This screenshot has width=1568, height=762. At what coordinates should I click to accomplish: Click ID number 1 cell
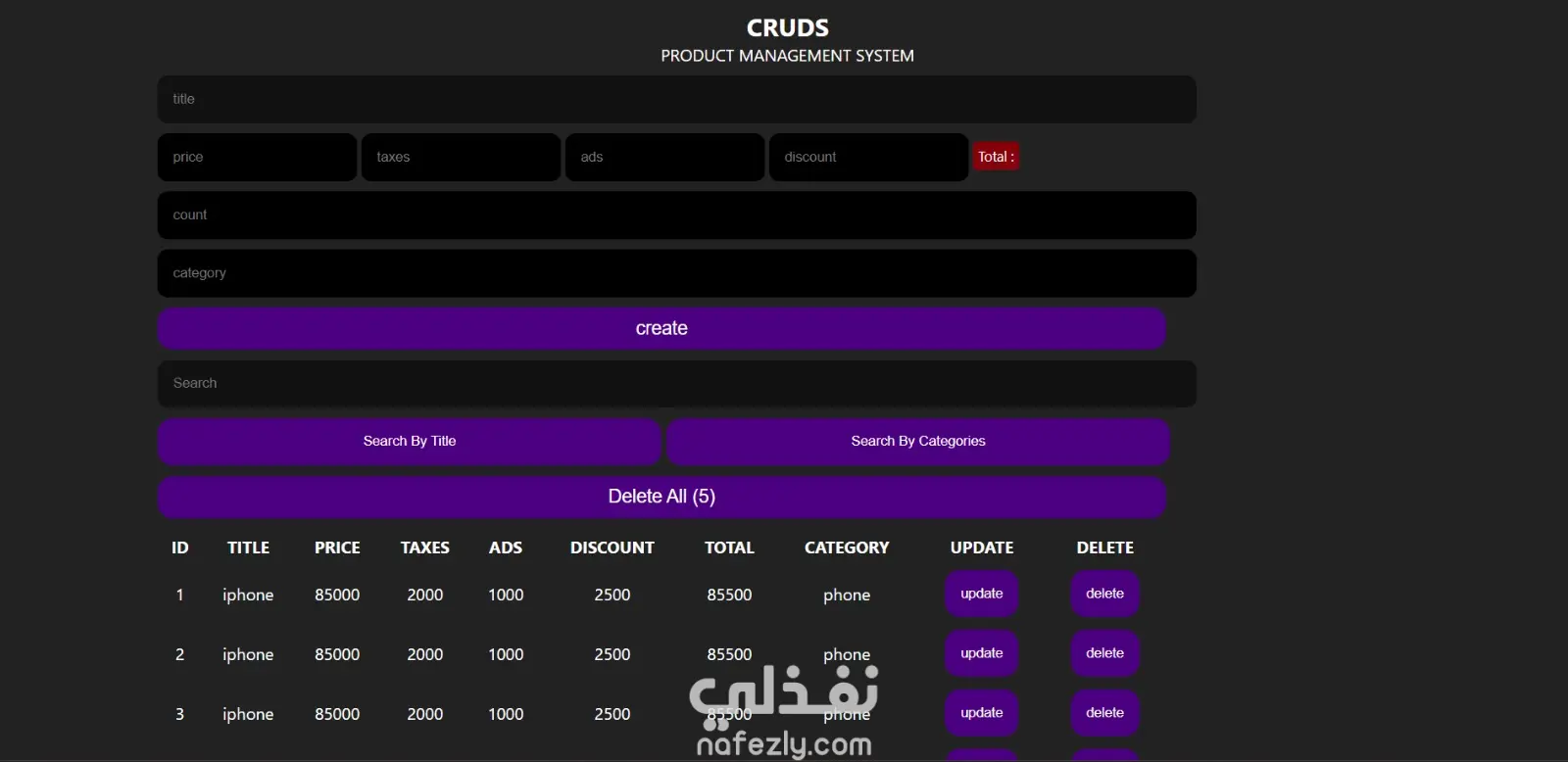click(x=179, y=595)
